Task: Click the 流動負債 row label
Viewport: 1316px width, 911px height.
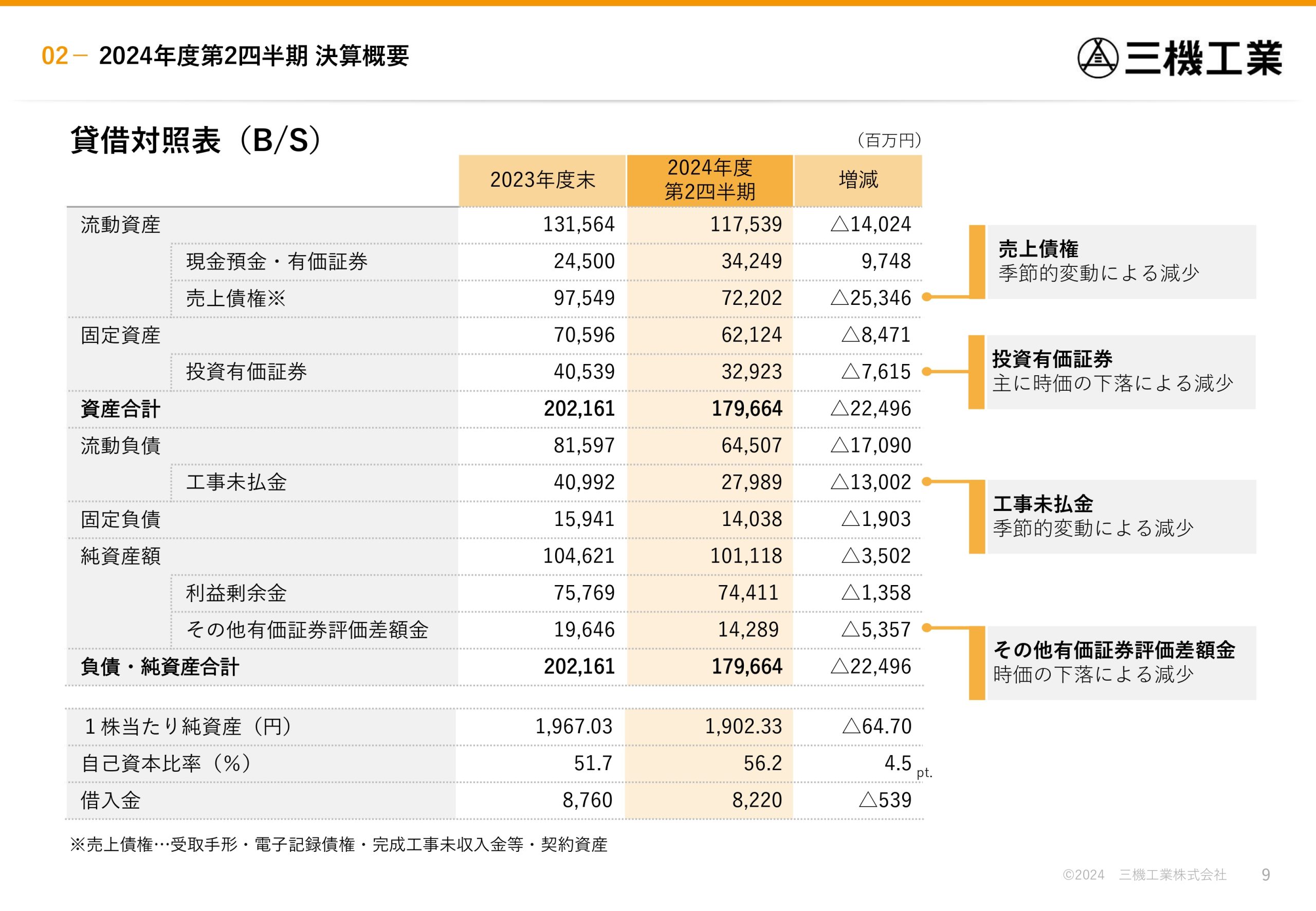Action: click(x=120, y=446)
